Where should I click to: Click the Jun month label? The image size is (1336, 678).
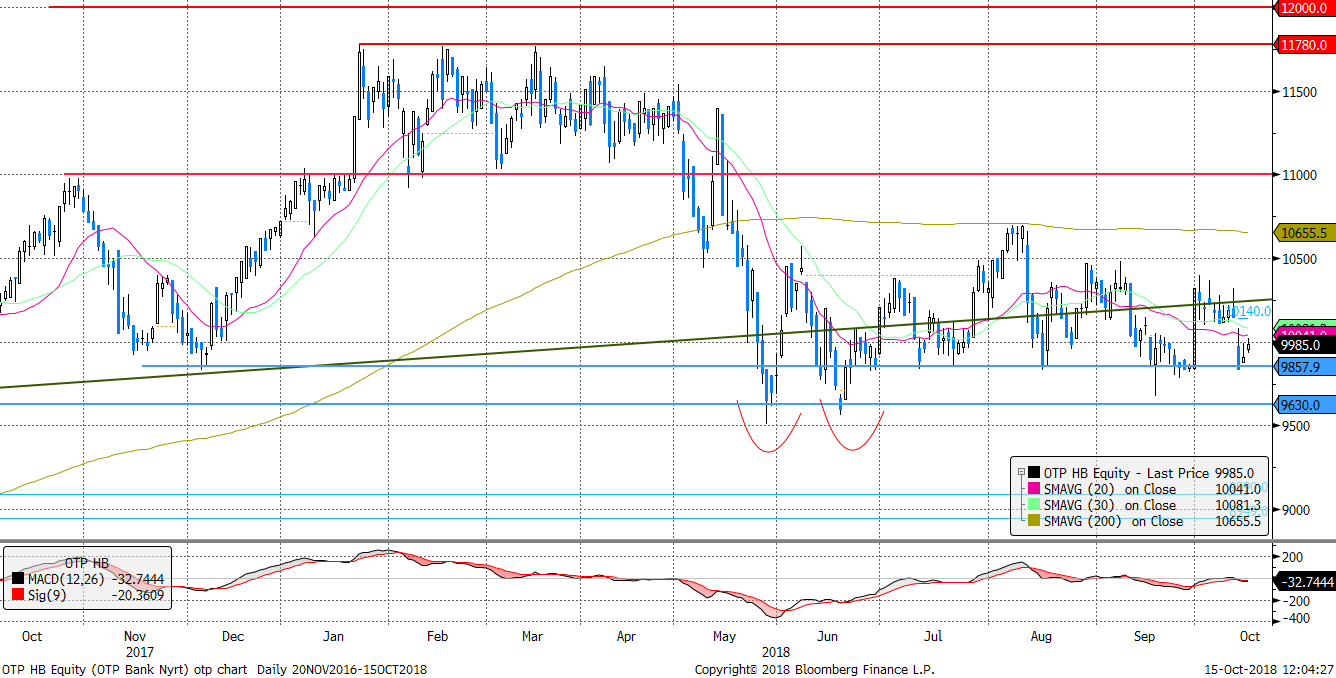829,636
